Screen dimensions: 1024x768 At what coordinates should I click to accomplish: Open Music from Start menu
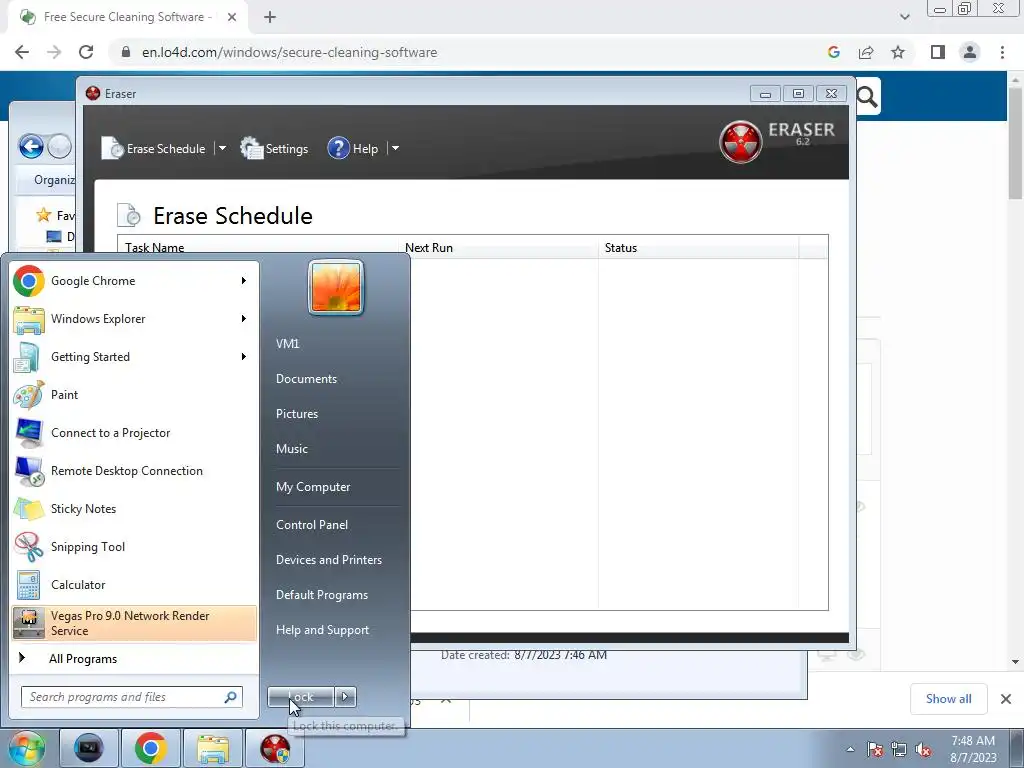pos(291,449)
